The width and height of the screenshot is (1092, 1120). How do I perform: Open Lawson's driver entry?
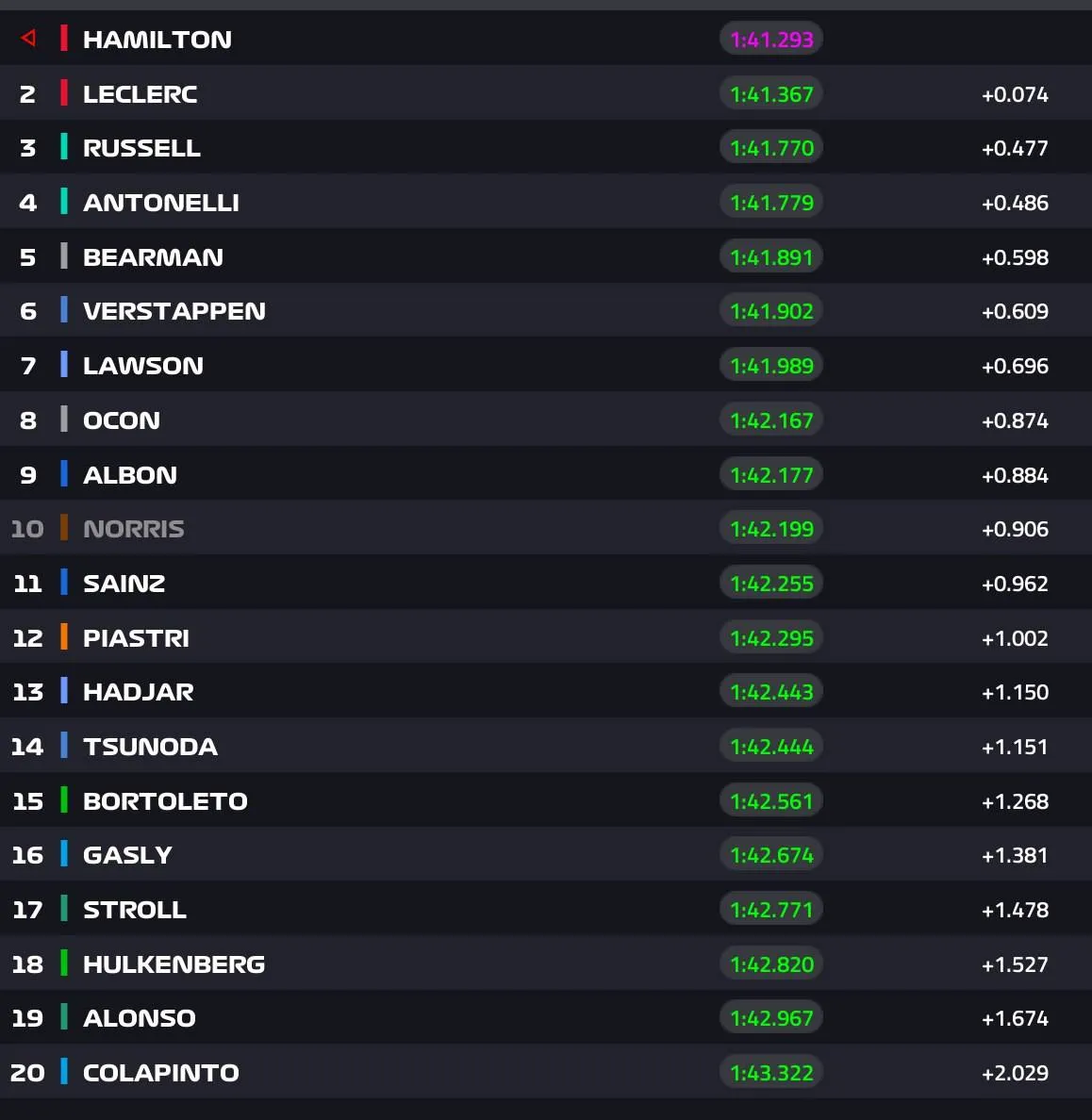pos(546,365)
